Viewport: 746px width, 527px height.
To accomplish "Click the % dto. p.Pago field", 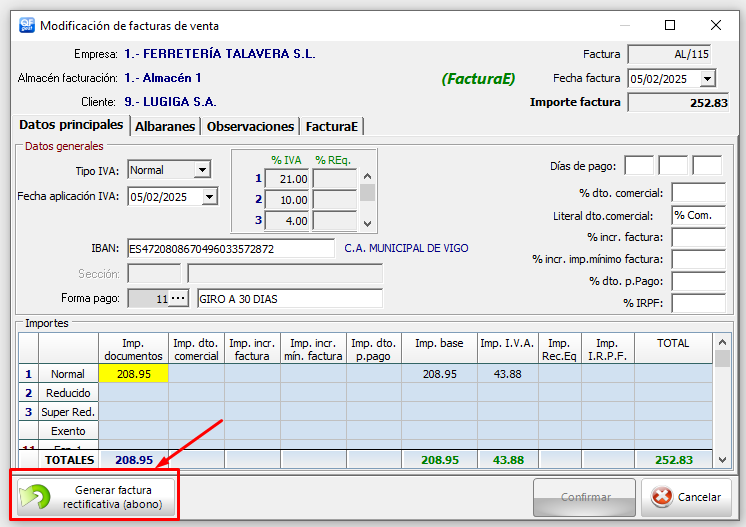I will (698, 281).
